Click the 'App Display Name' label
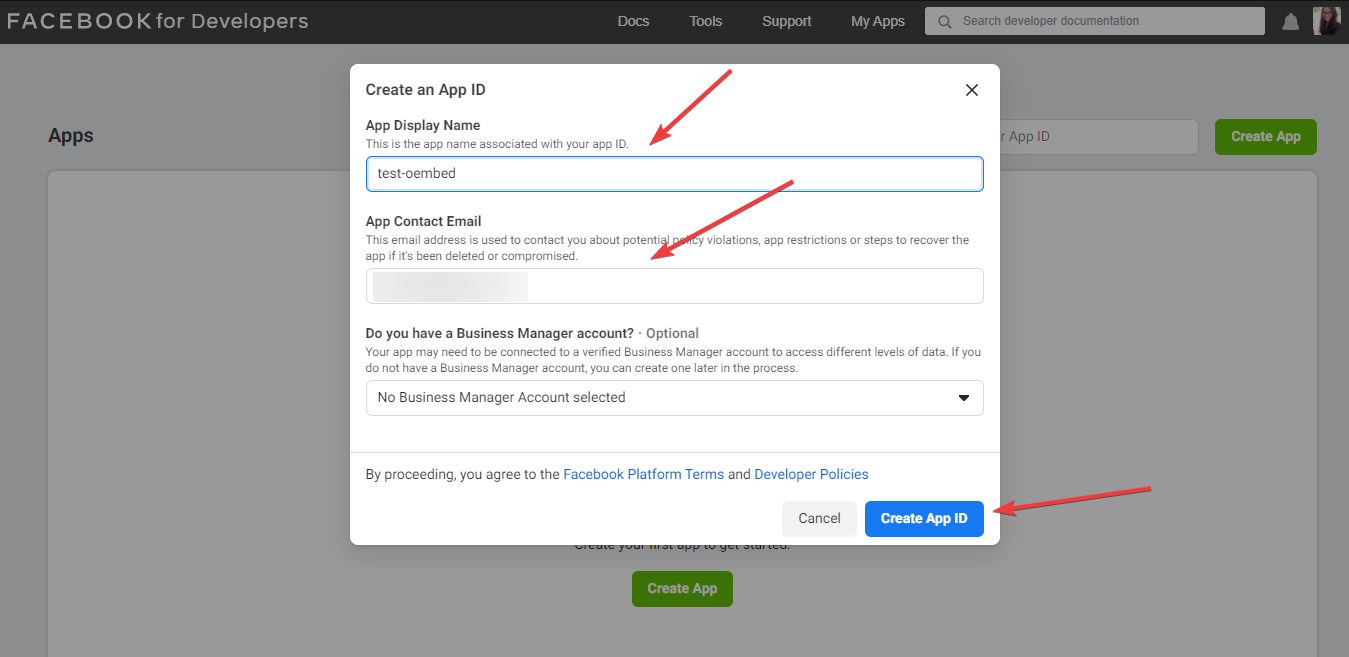Screen dimensions: 1349x657 pyautogui.click(x=423, y=125)
